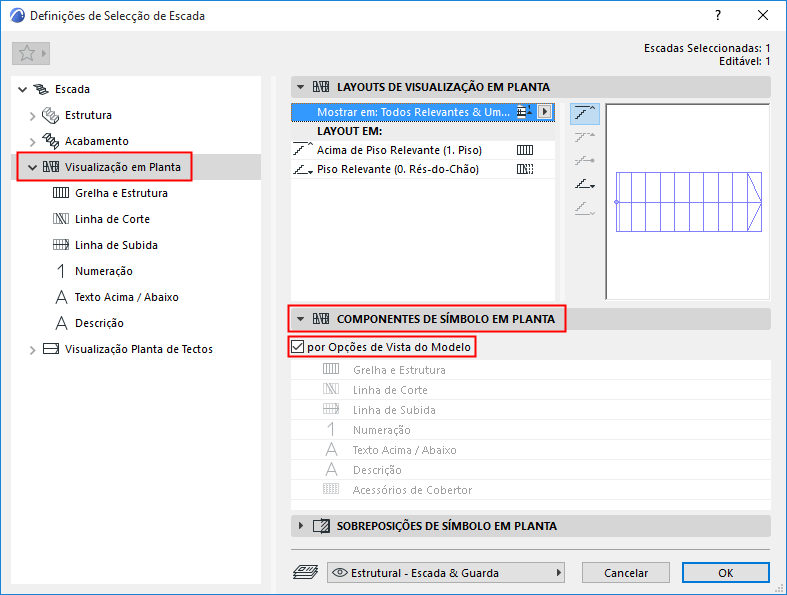Click the Acessórios de Cobertor list icon
The height and width of the screenshot is (595, 787).
pos(331,489)
